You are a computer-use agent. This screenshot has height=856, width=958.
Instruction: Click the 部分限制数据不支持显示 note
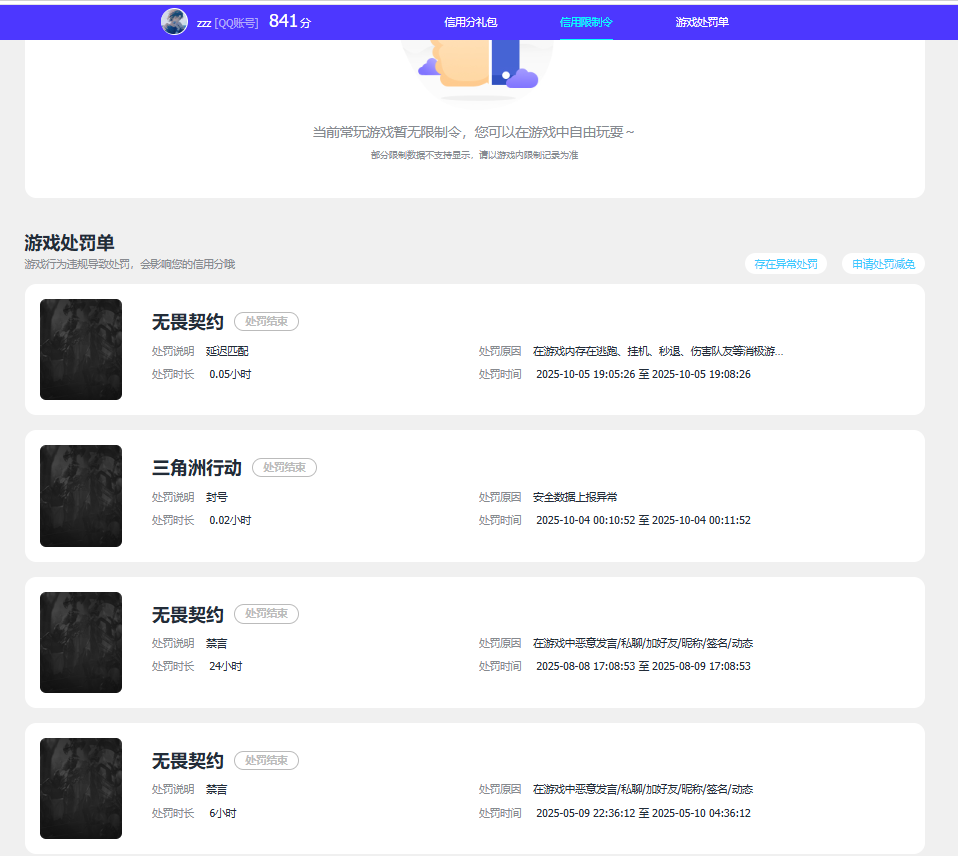(x=474, y=155)
